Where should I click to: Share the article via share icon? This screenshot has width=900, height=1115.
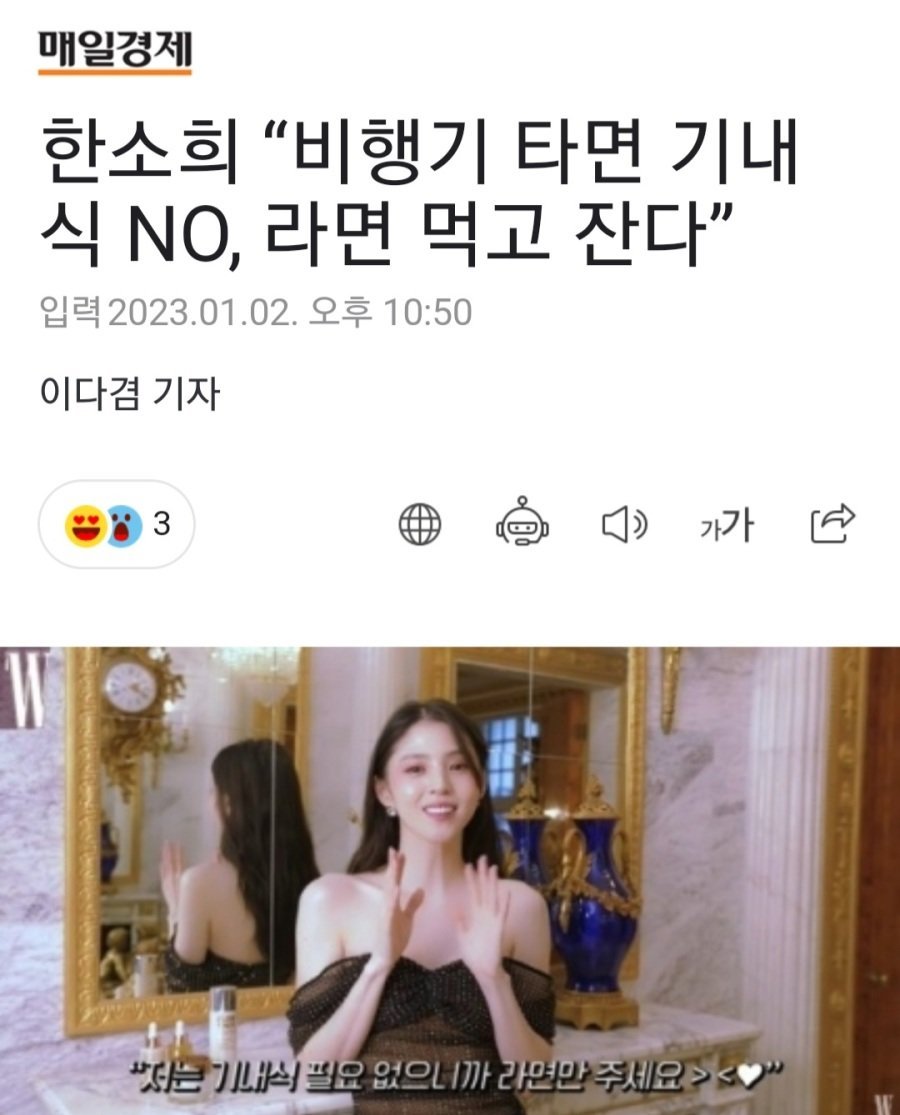(832, 523)
